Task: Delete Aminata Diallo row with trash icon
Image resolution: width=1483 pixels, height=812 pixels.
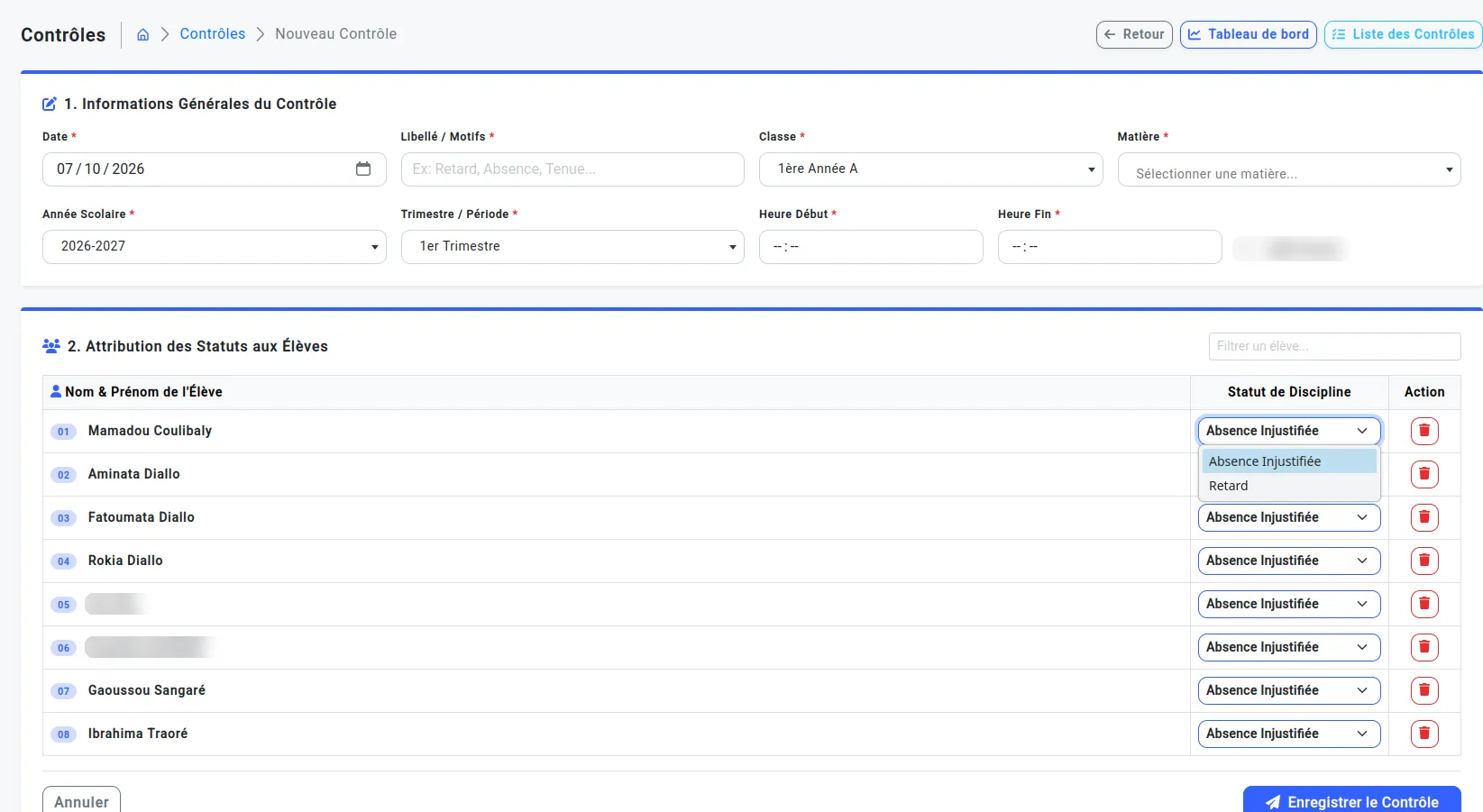Action: tap(1424, 474)
